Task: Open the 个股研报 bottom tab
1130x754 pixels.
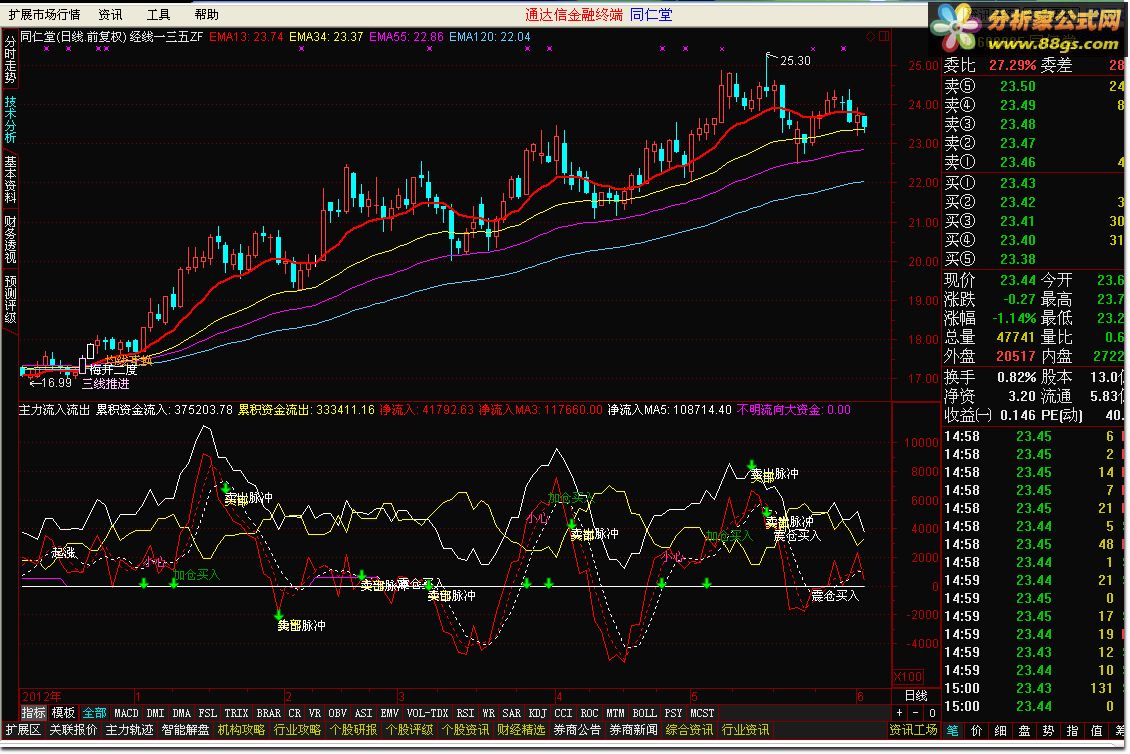Action: (x=353, y=730)
